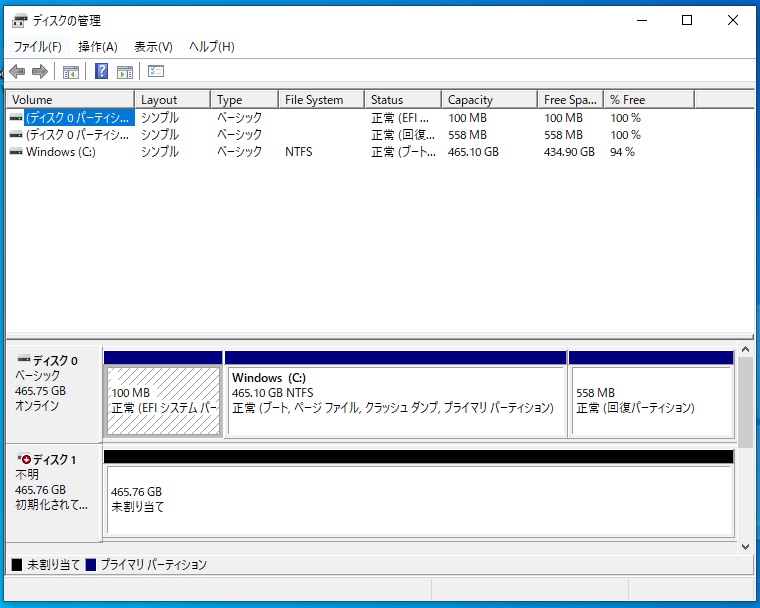
Task: Click the Disk Management title bar icon
Action: (19, 21)
